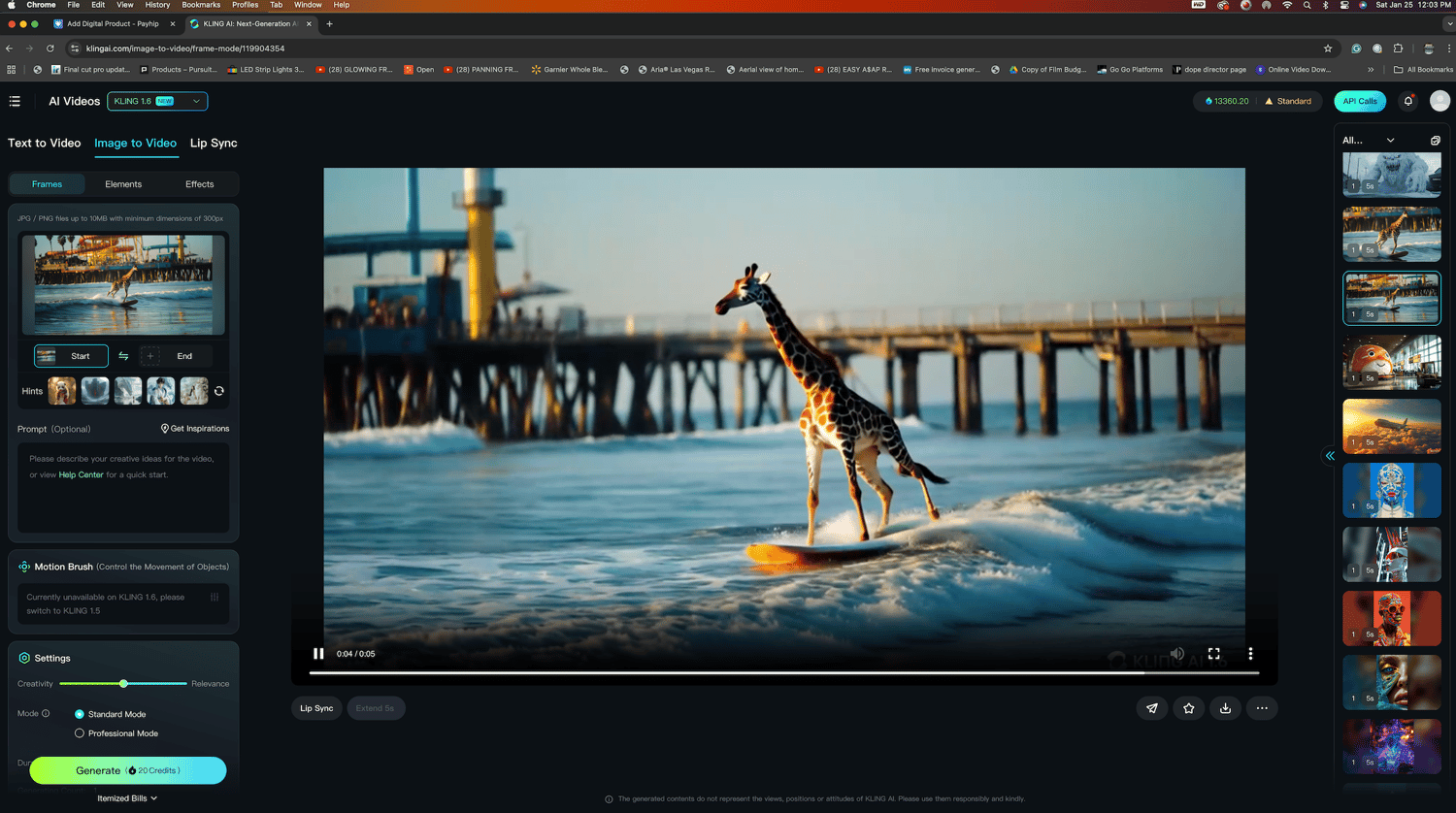Viewport: 1456px width, 813px height.
Task: Click the API Calls button
Action: click(1360, 101)
